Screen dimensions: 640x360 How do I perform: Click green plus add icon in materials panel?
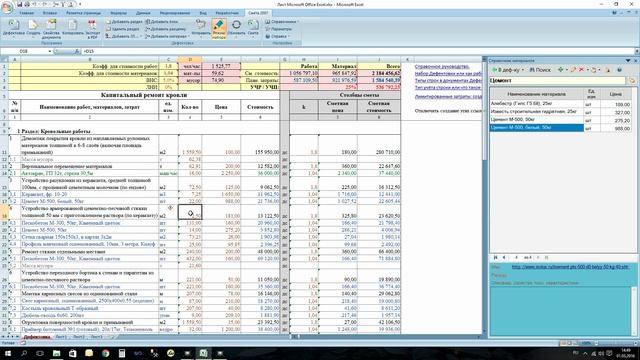[x=560, y=70]
